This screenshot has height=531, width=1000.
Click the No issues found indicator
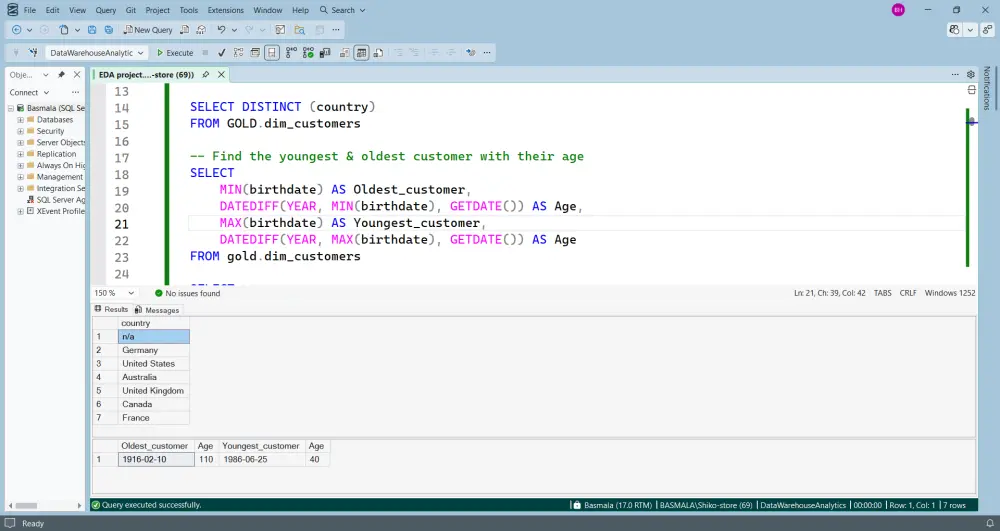pos(188,293)
